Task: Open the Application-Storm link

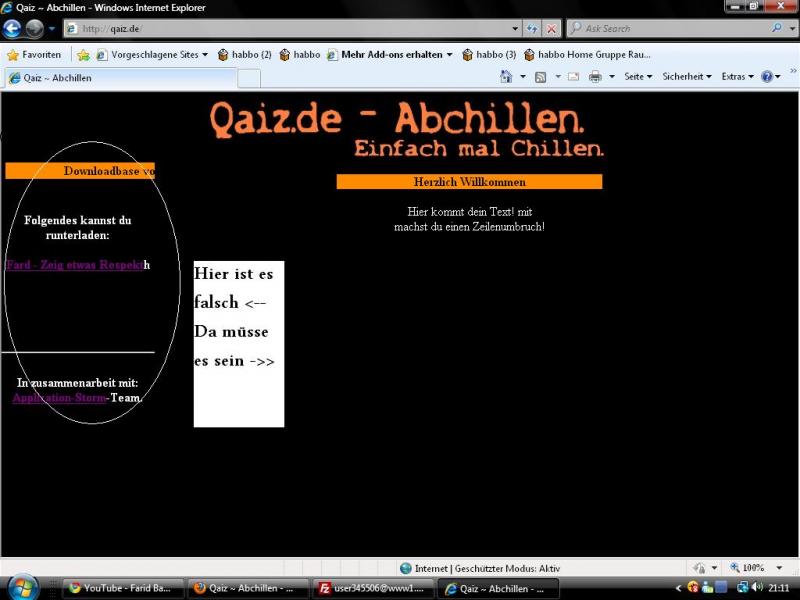Action: [x=59, y=397]
